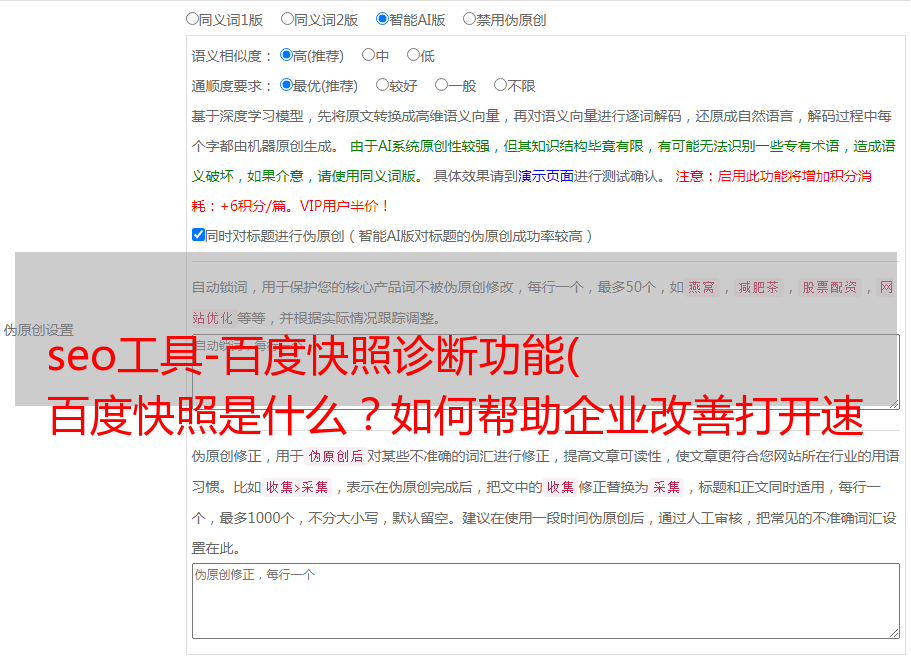This screenshot has height=658, width=911.
Task: Click the 减肥茶 example keyword tag
Action: 759,287
